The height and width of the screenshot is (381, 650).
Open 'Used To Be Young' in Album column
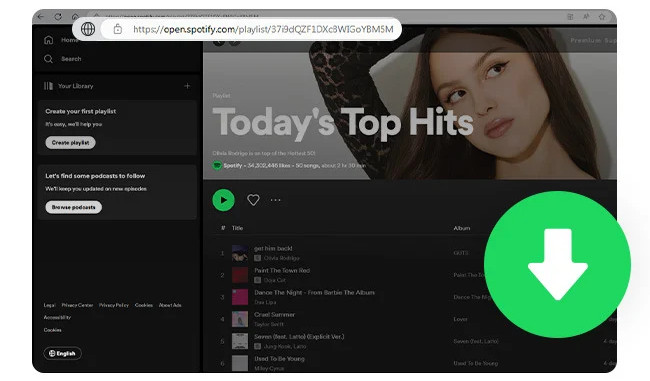point(475,363)
